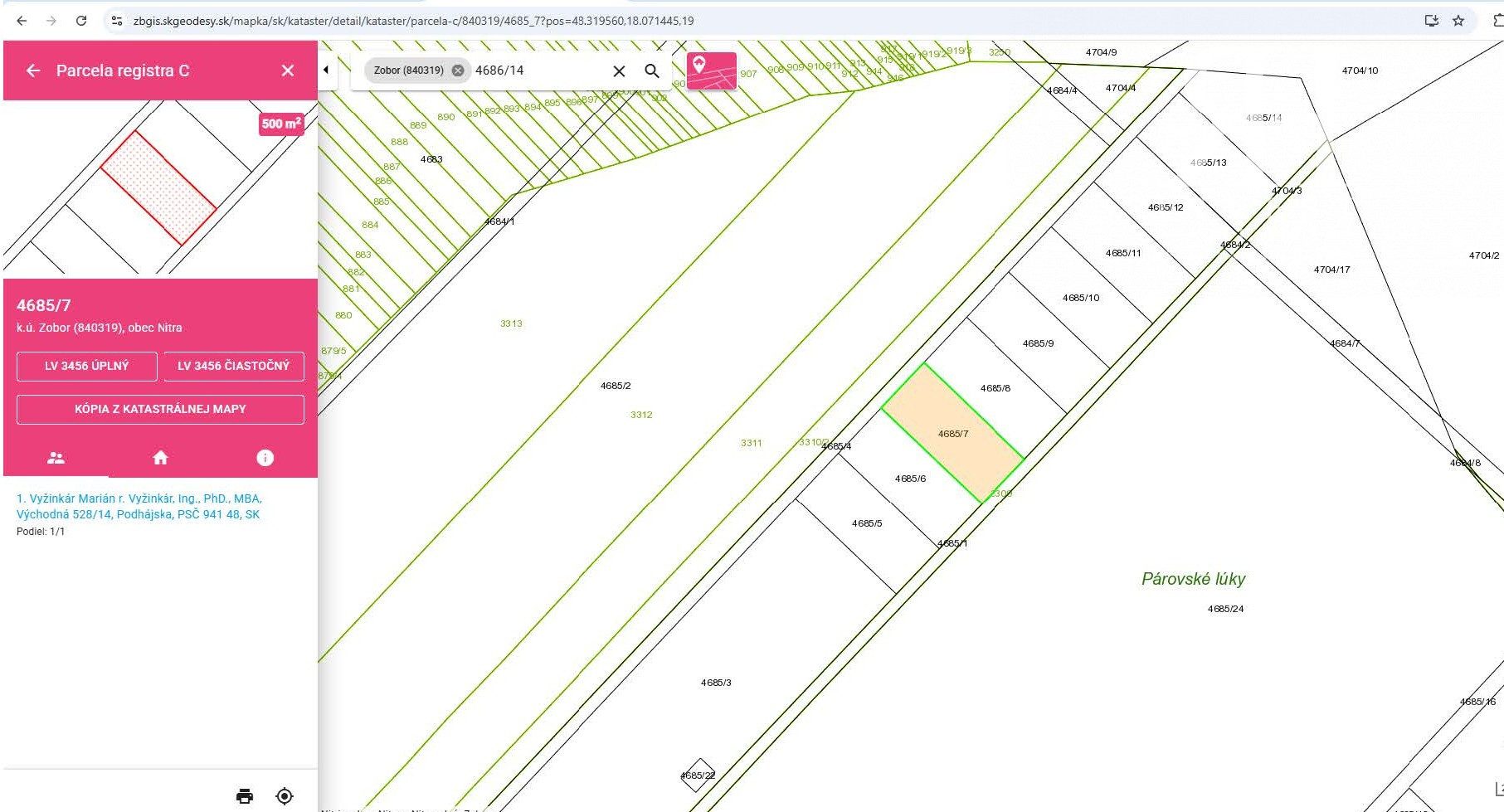Collapse the left sidebar panel arrow
This screenshot has height=812, width=1504.
click(x=326, y=71)
